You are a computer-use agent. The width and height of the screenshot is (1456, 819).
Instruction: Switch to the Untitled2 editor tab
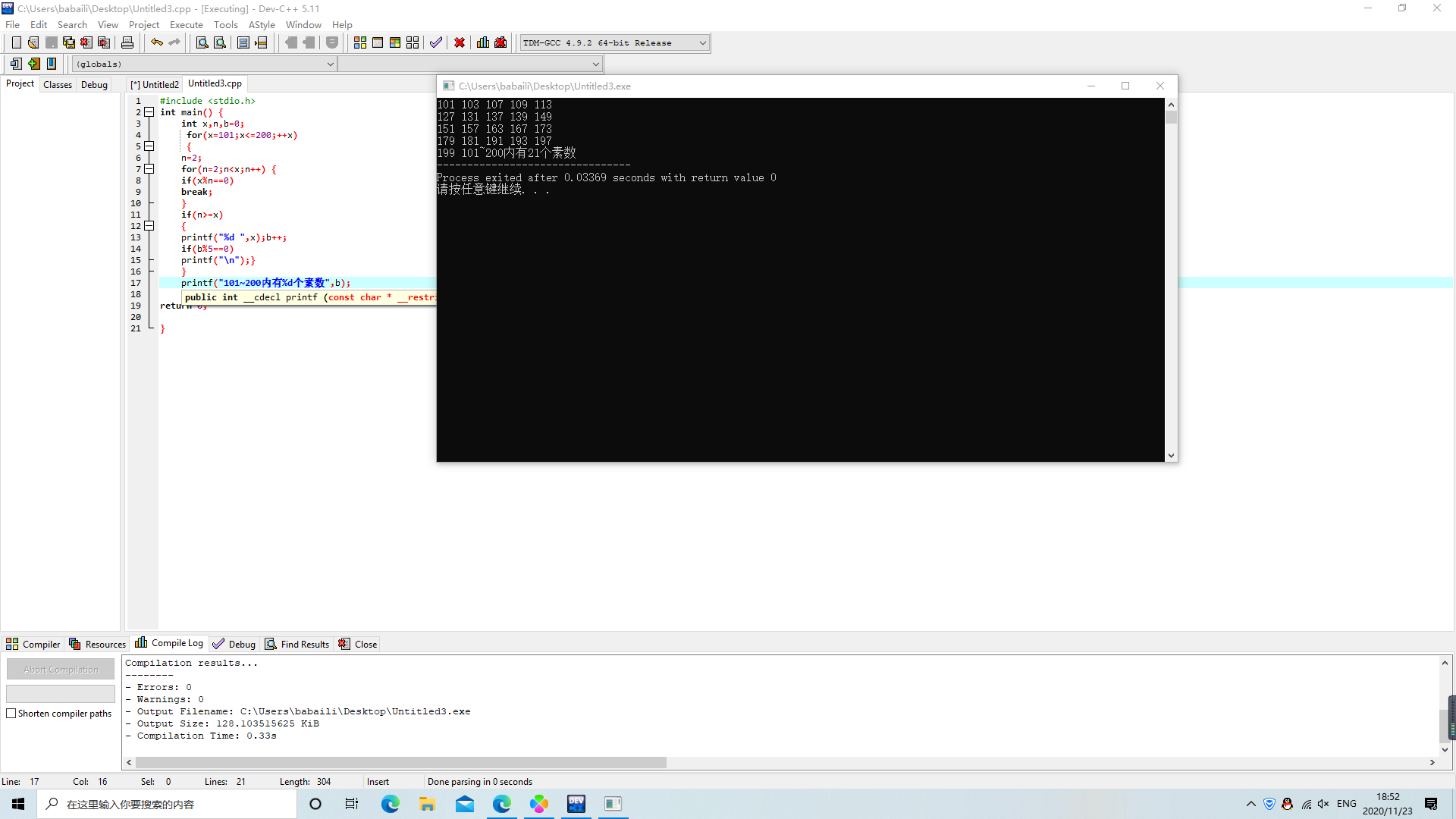coord(155,84)
